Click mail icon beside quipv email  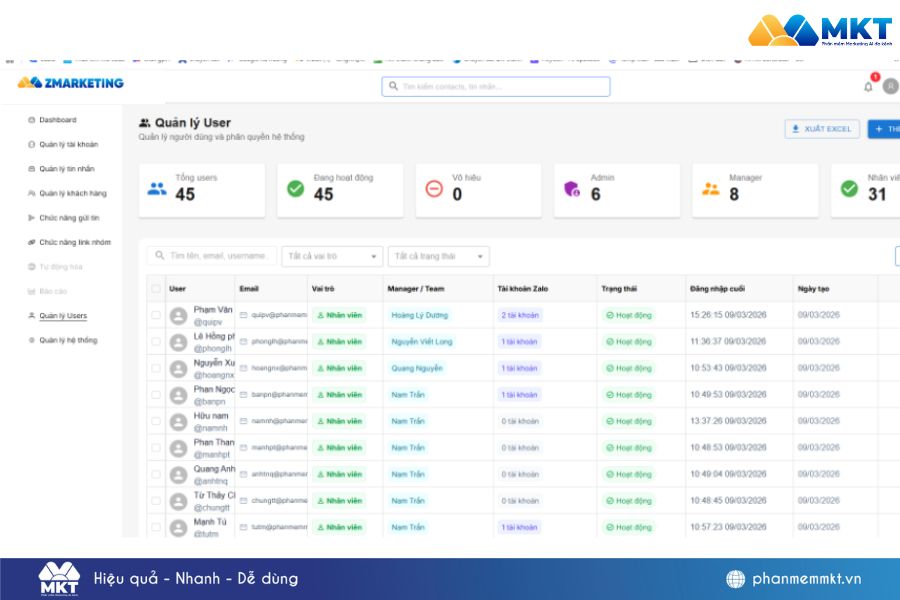tap(243, 315)
